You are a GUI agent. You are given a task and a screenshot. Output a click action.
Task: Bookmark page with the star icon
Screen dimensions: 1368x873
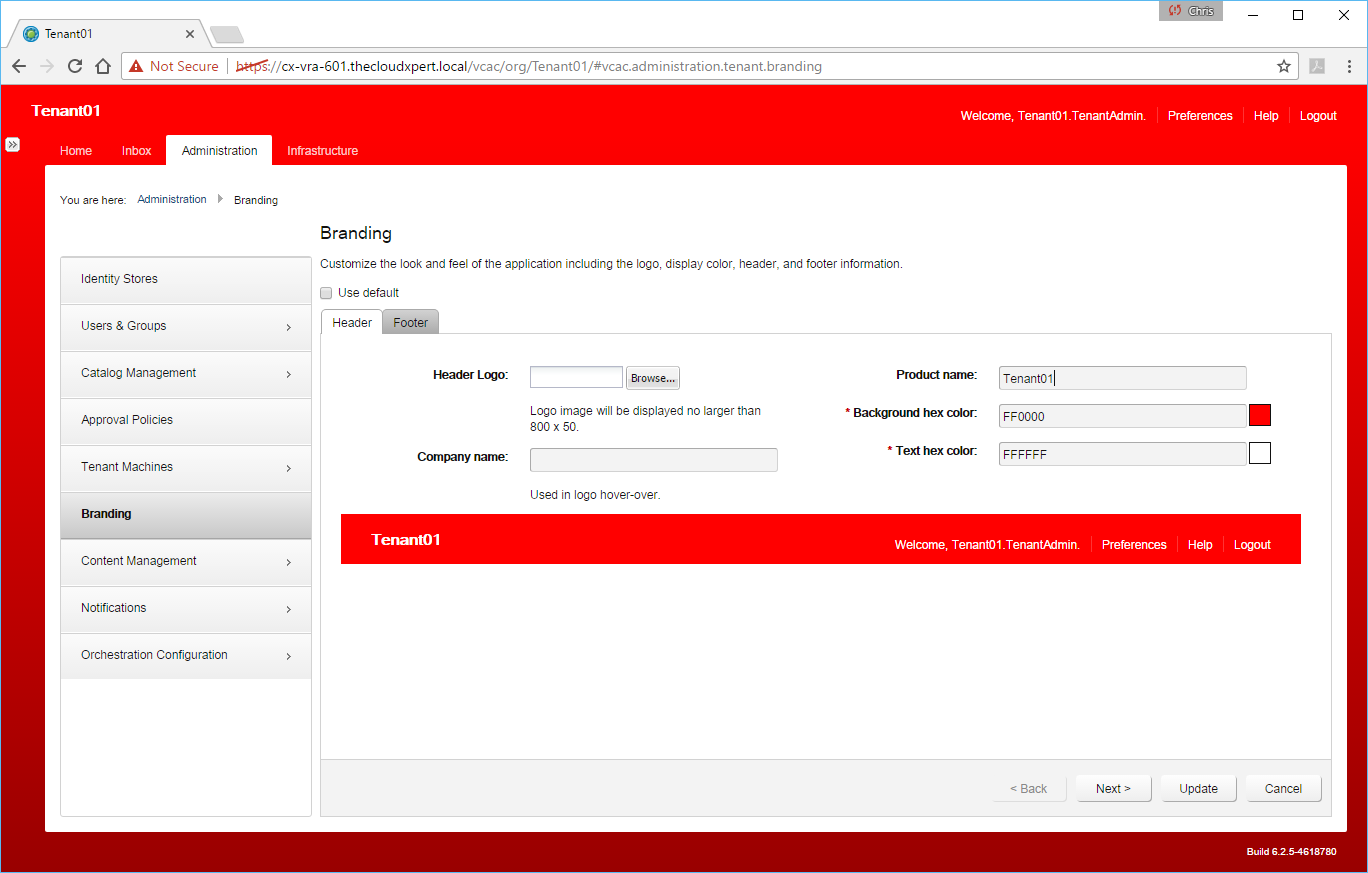[x=1284, y=66]
